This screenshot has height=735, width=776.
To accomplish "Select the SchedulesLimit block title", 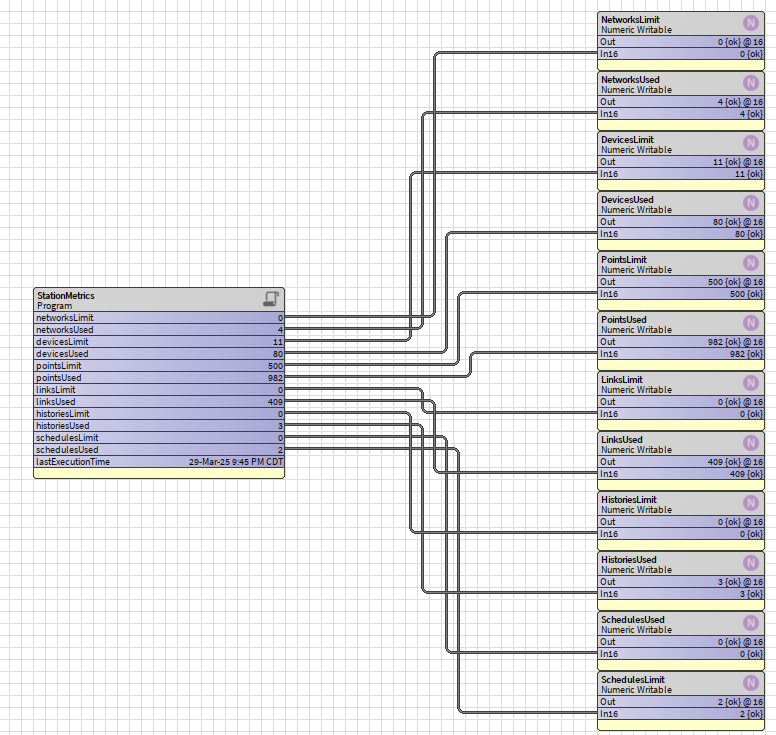I will coord(632,680).
